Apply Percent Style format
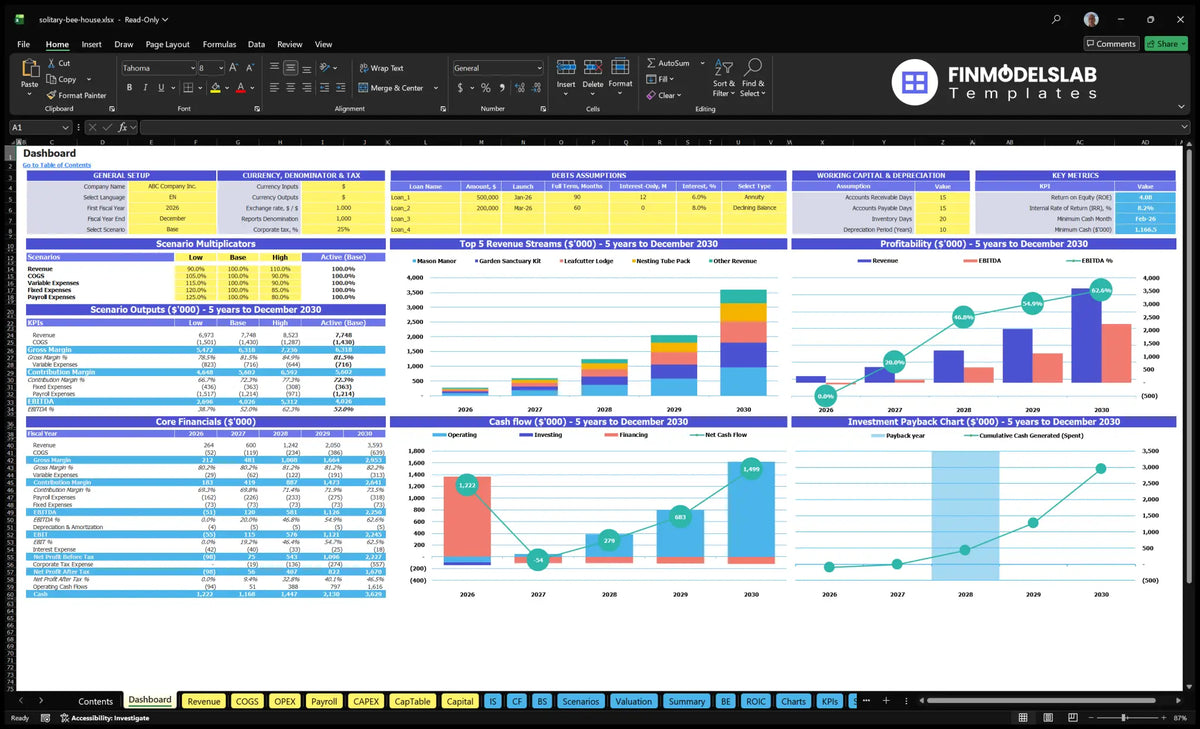This screenshot has width=1200, height=729. click(486, 88)
